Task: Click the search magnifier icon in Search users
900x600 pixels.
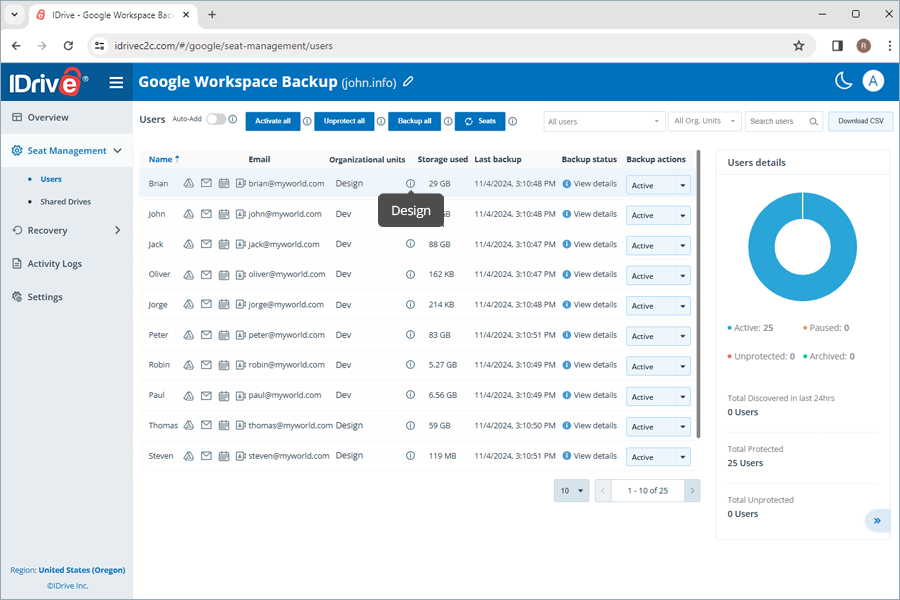Action: pos(814,122)
